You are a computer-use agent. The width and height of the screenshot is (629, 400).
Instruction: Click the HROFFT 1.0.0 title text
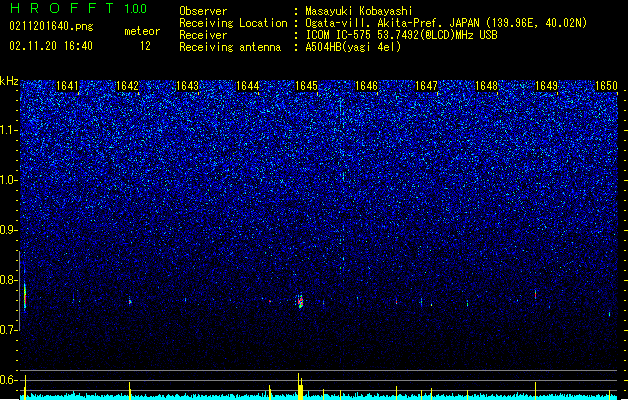point(79,8)
